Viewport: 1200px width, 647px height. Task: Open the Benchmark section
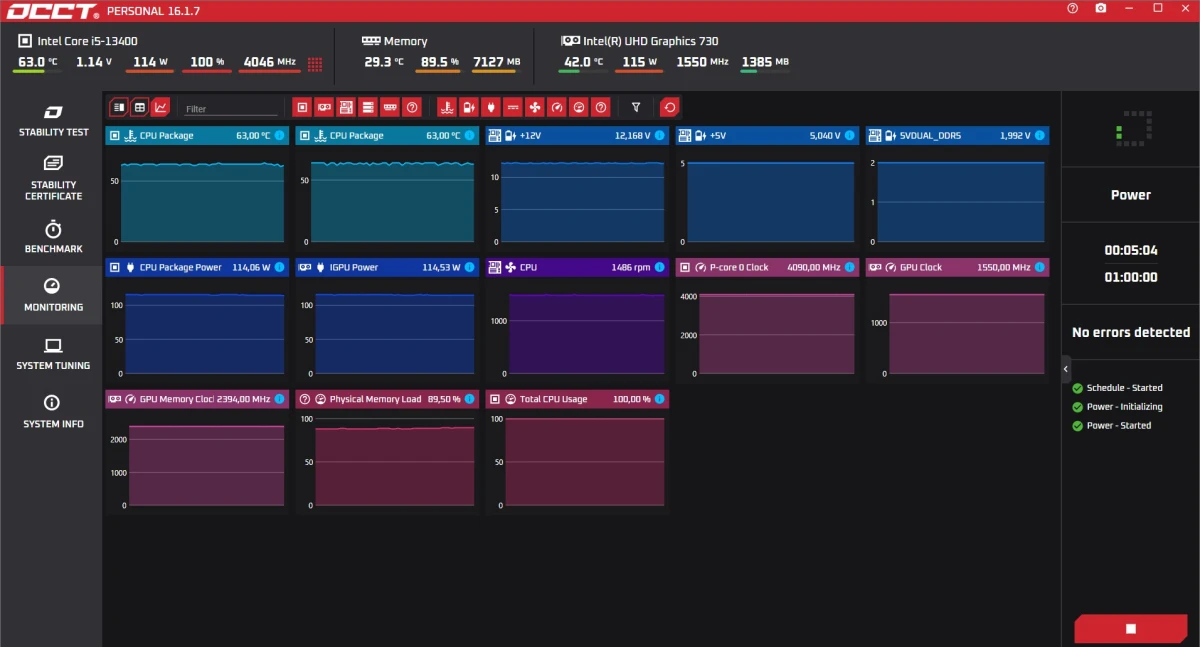(53, 237)
